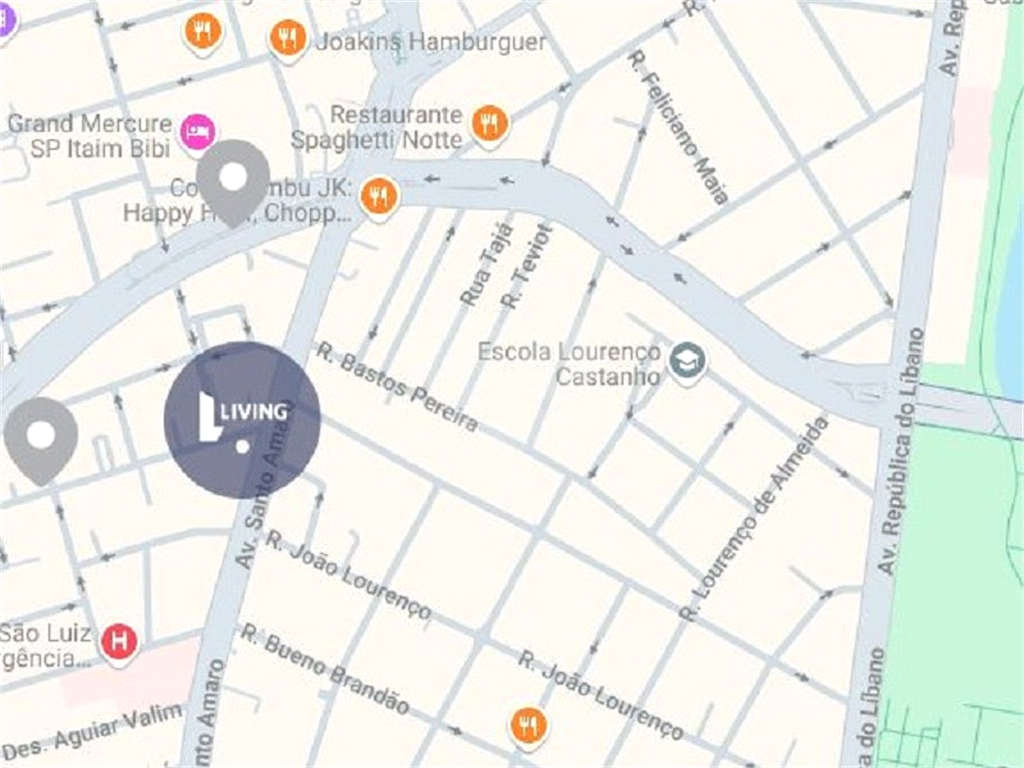Click the Av. República do Líbano label
The width and height of the screenshot is (1024, 768).
click(x=902, y=451)
